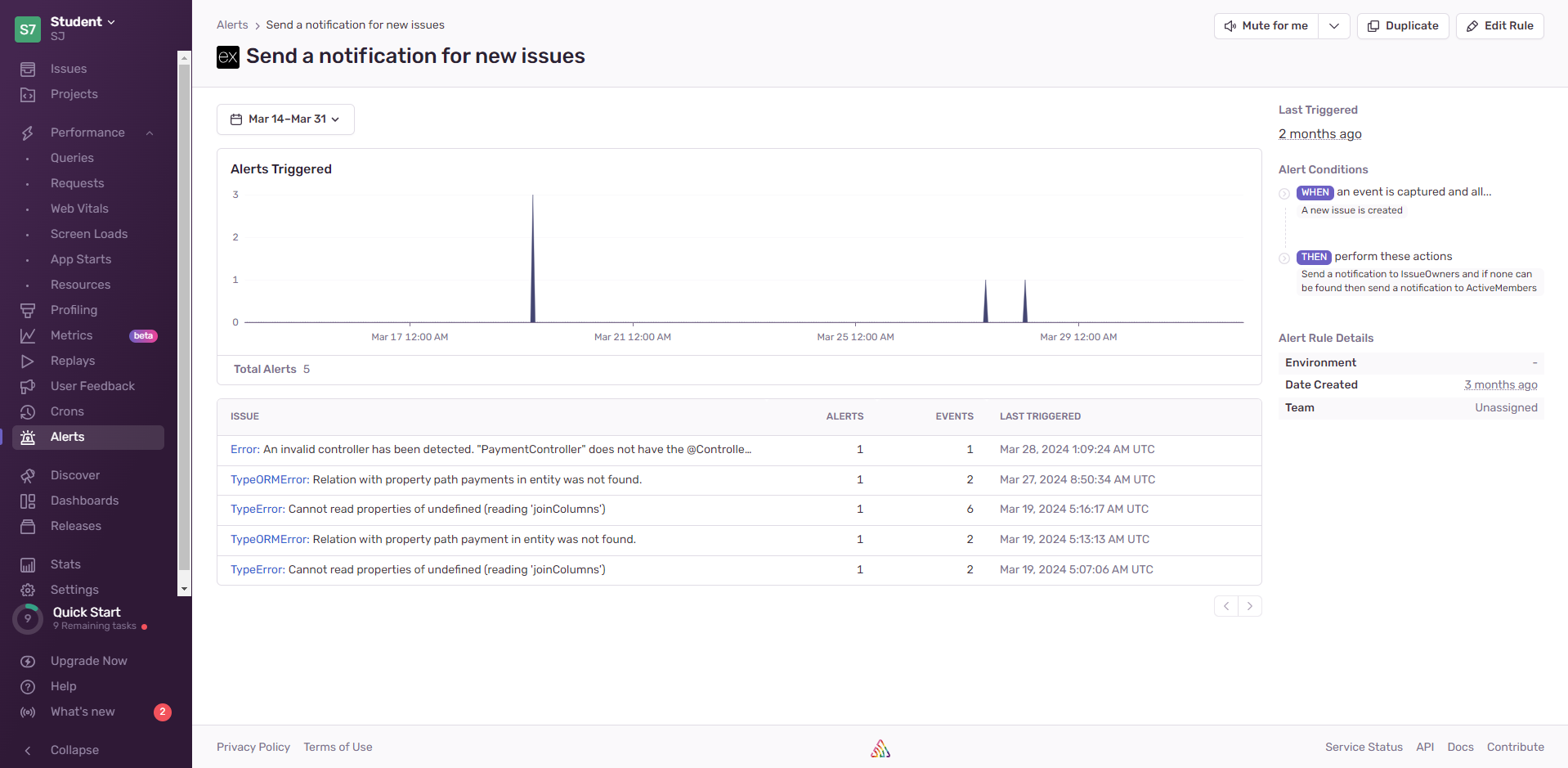Image resolution: width=1568 pixels, height=768 pixels.
Task: Select Web Vitals in Performance menu
Action: (x=79, y=209)
